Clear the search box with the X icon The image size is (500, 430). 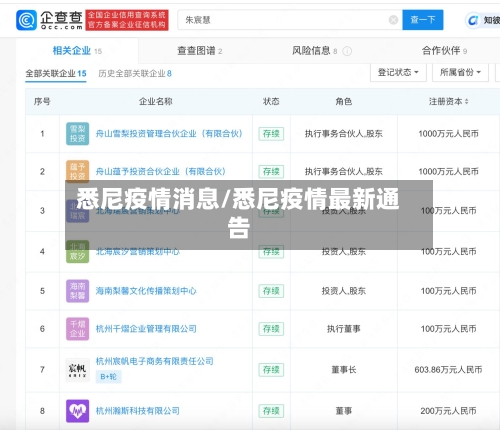click(393, 20)
